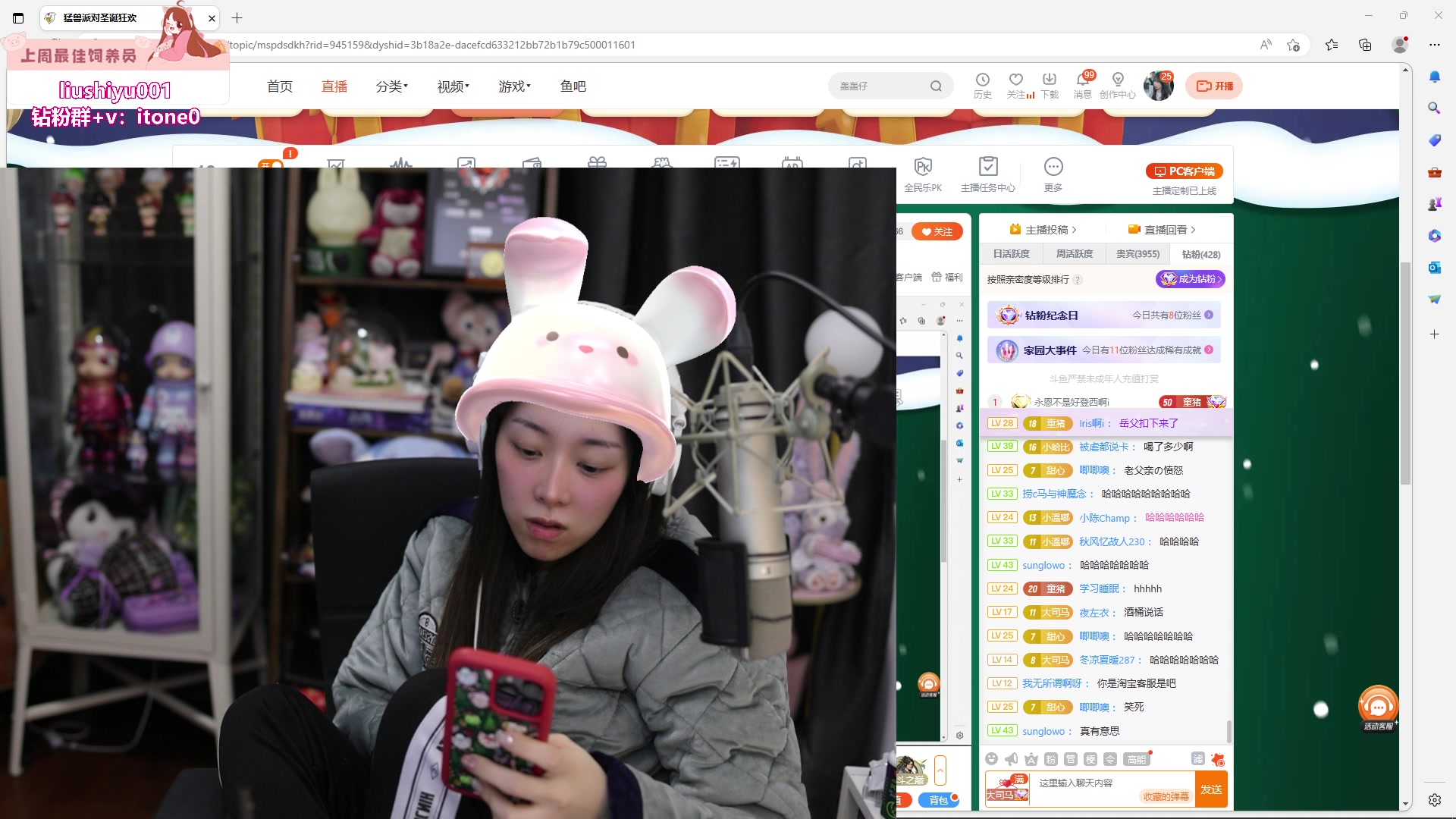This screenshot has width=1456, height=819.
Task: Open the 历史 history clock icon
Action: (983, 85)
